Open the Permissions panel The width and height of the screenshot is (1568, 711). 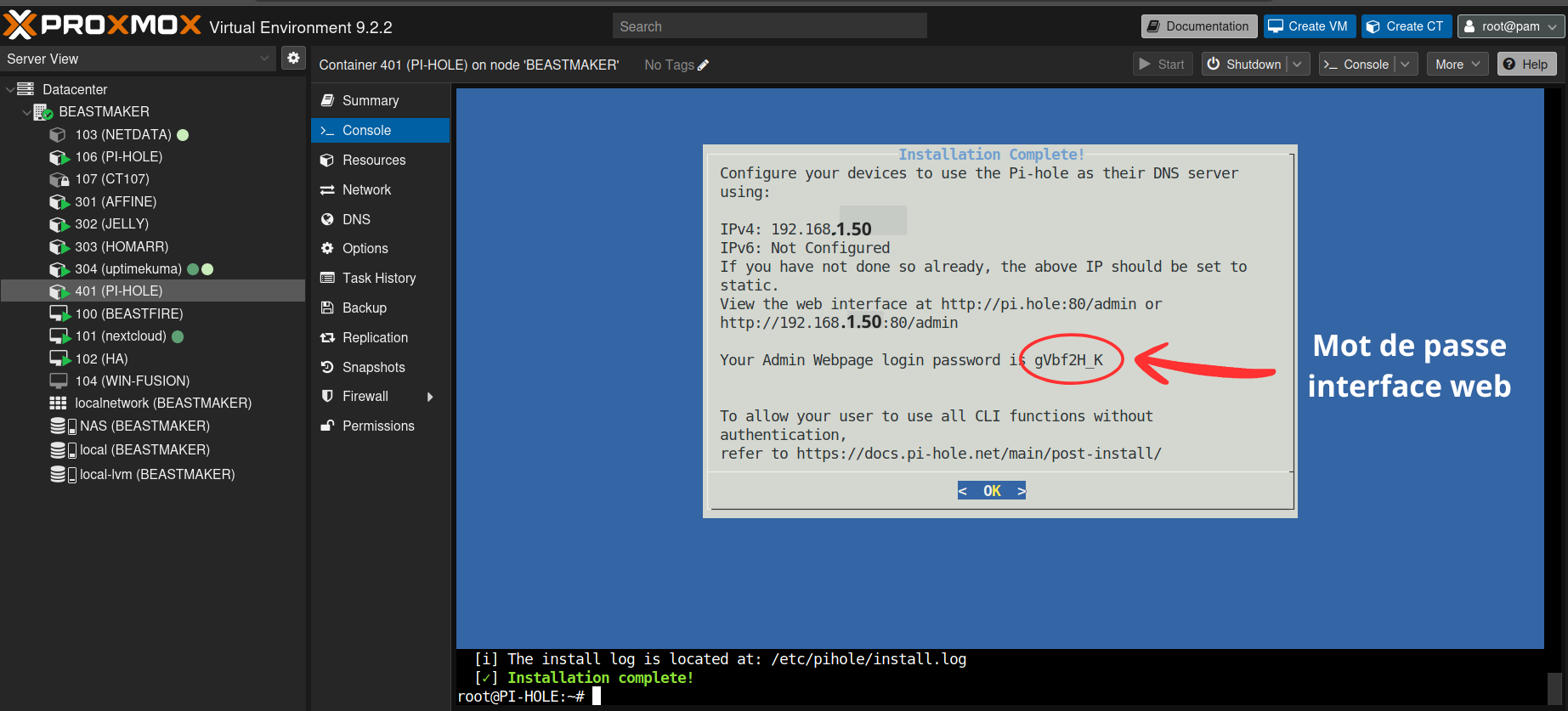[x=380, y=426]
